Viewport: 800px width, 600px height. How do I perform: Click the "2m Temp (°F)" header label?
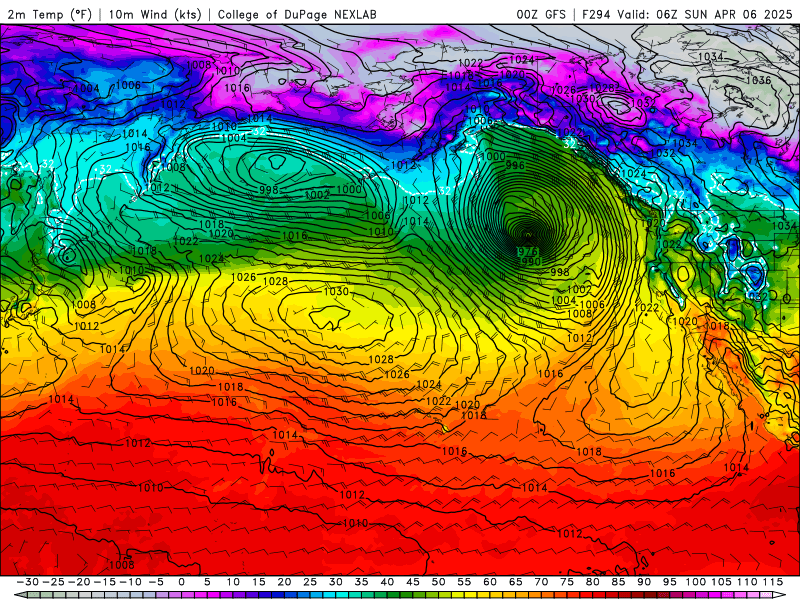click(x=50, y=14)
